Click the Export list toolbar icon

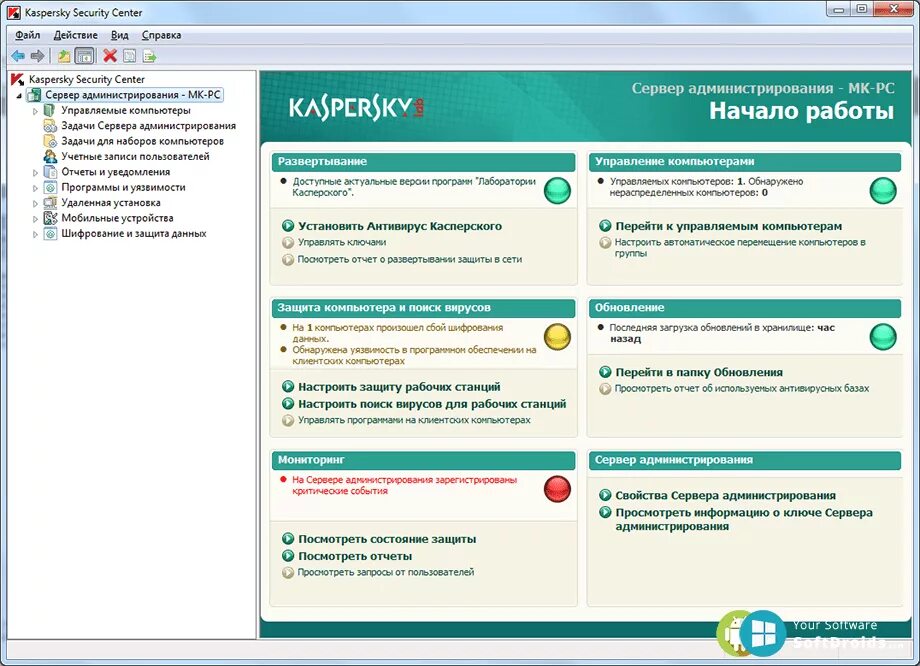coord(150,56)
